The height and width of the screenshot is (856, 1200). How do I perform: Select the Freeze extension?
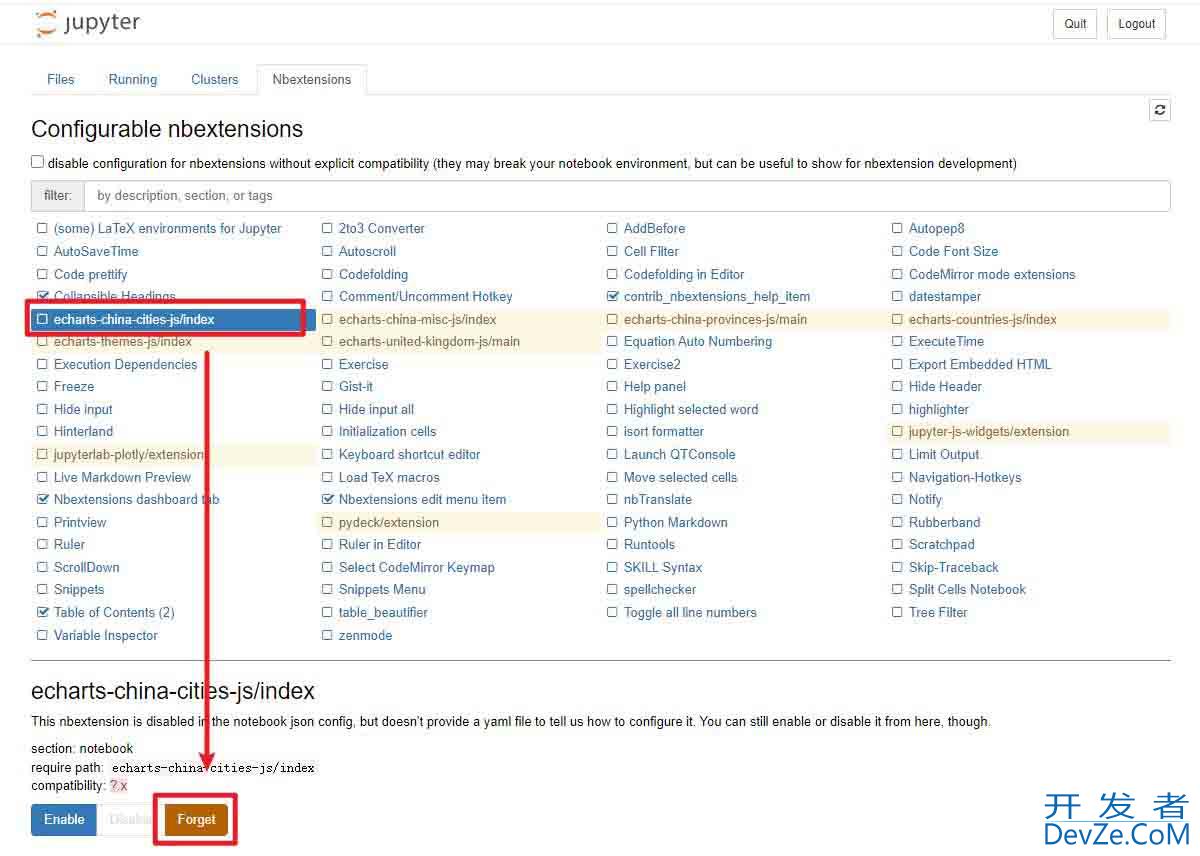point(74,386)
